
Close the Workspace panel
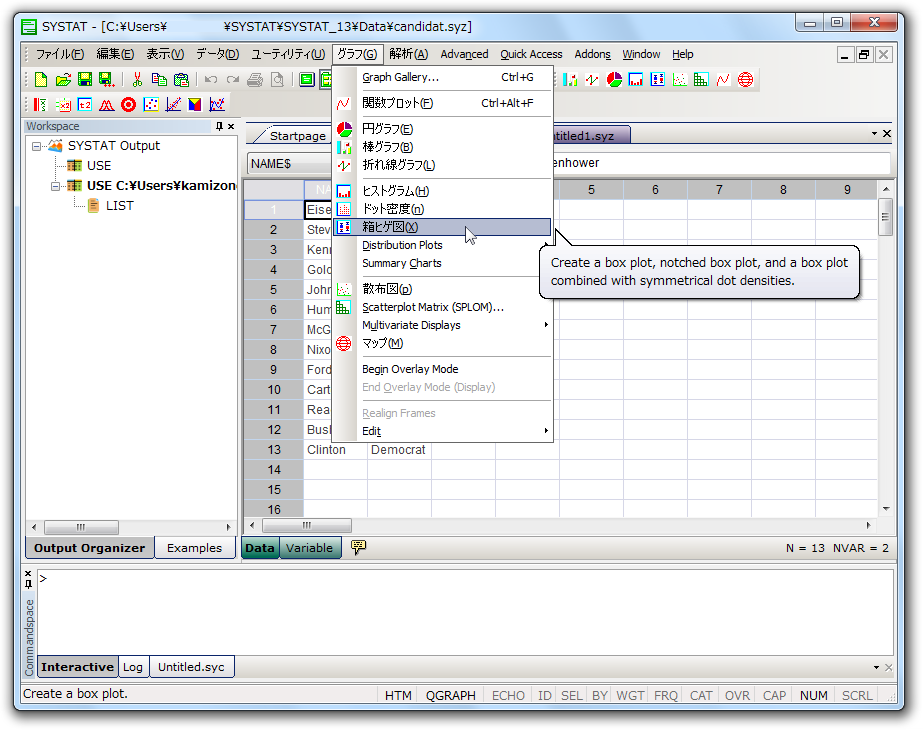pos(231,126)
